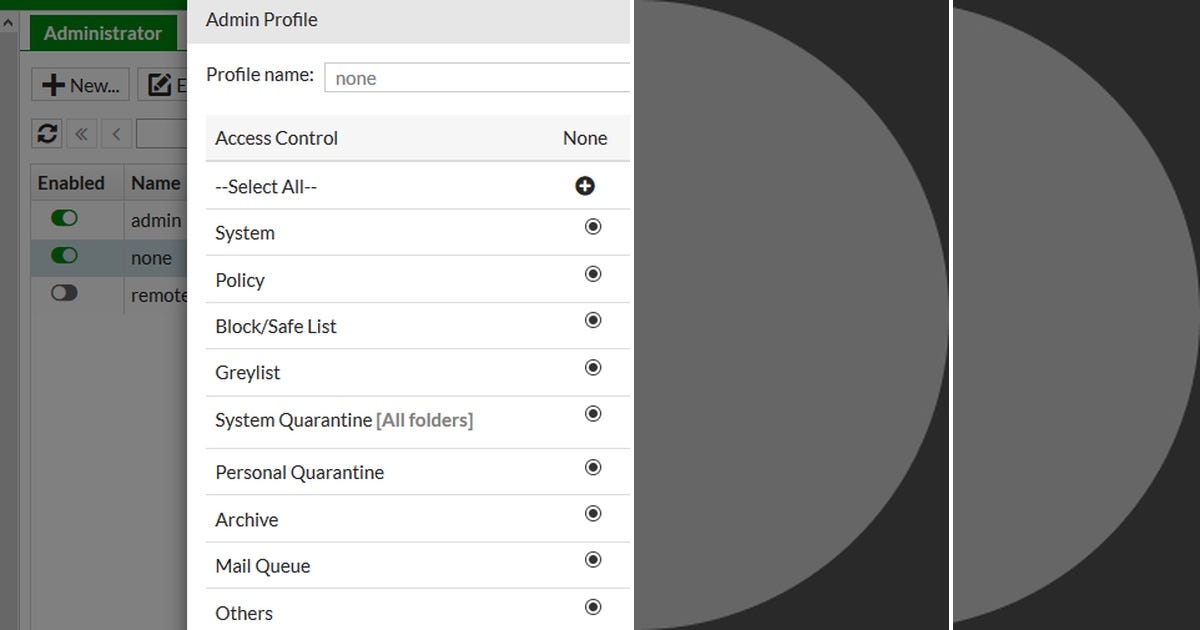Screen dimensions: 1200x630
Task: Select None access for Greylist
Action: [593, 367]
